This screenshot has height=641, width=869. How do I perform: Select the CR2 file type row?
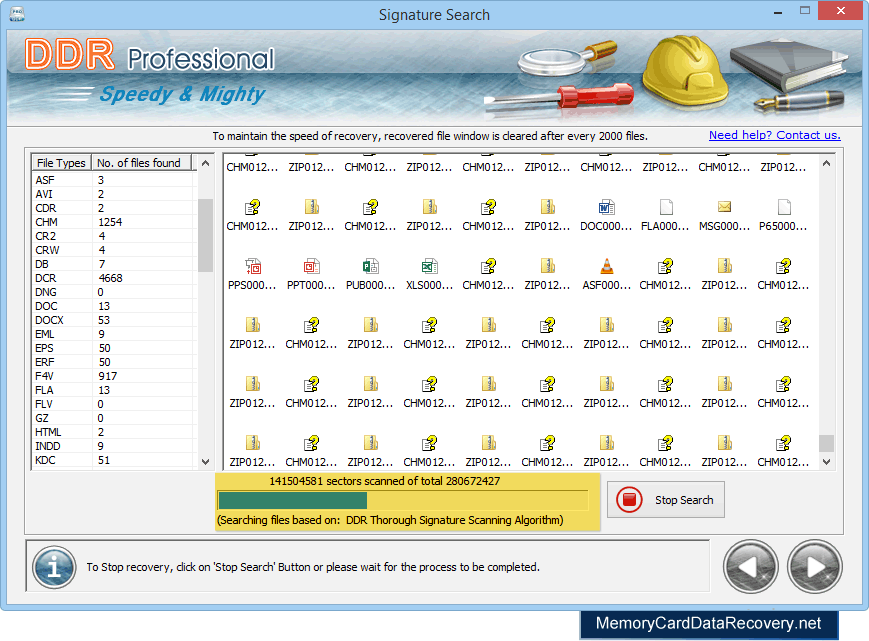point(114,236)
